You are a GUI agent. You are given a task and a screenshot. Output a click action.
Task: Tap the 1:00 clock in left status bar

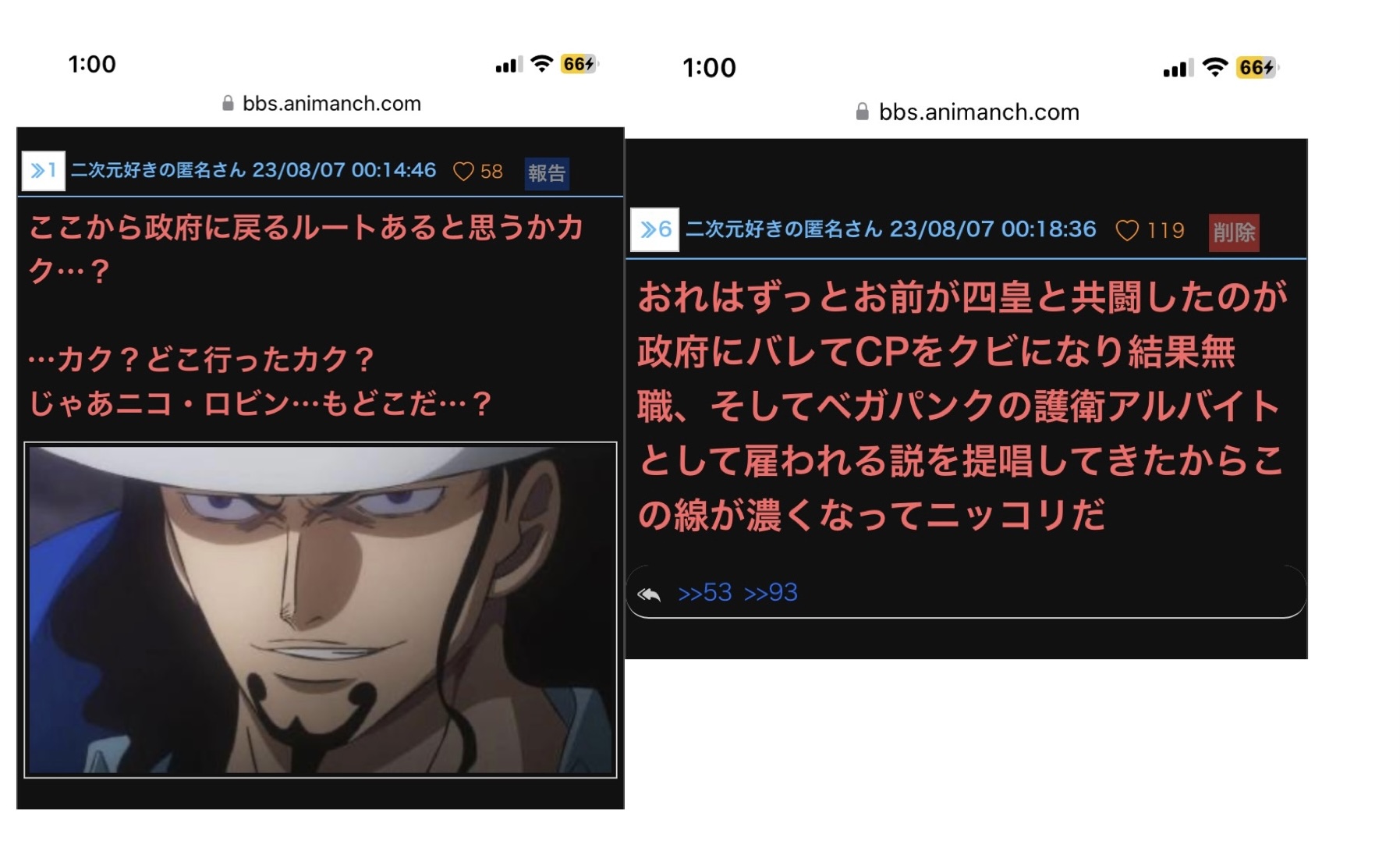(92, 64)
